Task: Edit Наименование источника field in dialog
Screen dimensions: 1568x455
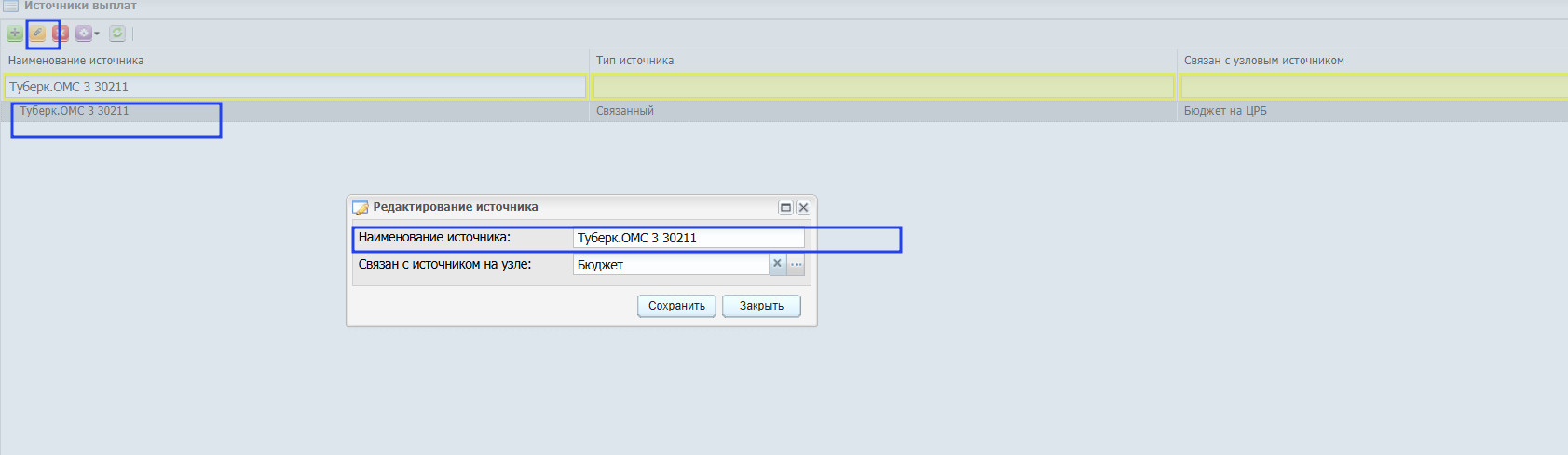Action: [x=689, y=238]
